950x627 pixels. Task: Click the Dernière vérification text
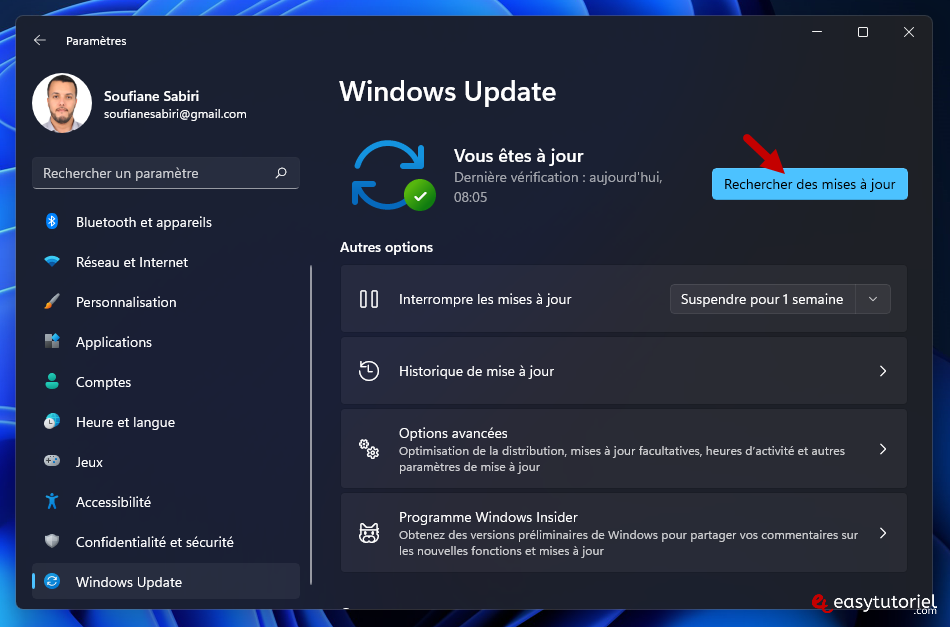tap(558, 187)
